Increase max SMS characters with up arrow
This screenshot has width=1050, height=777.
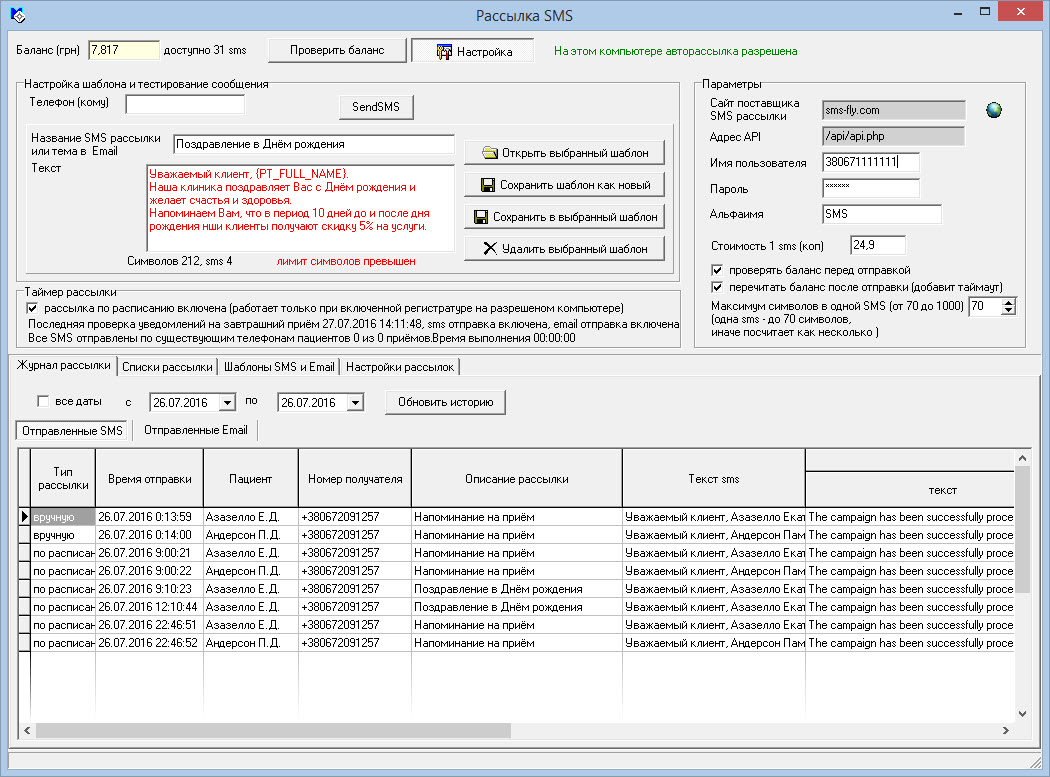click(1008, 302)
